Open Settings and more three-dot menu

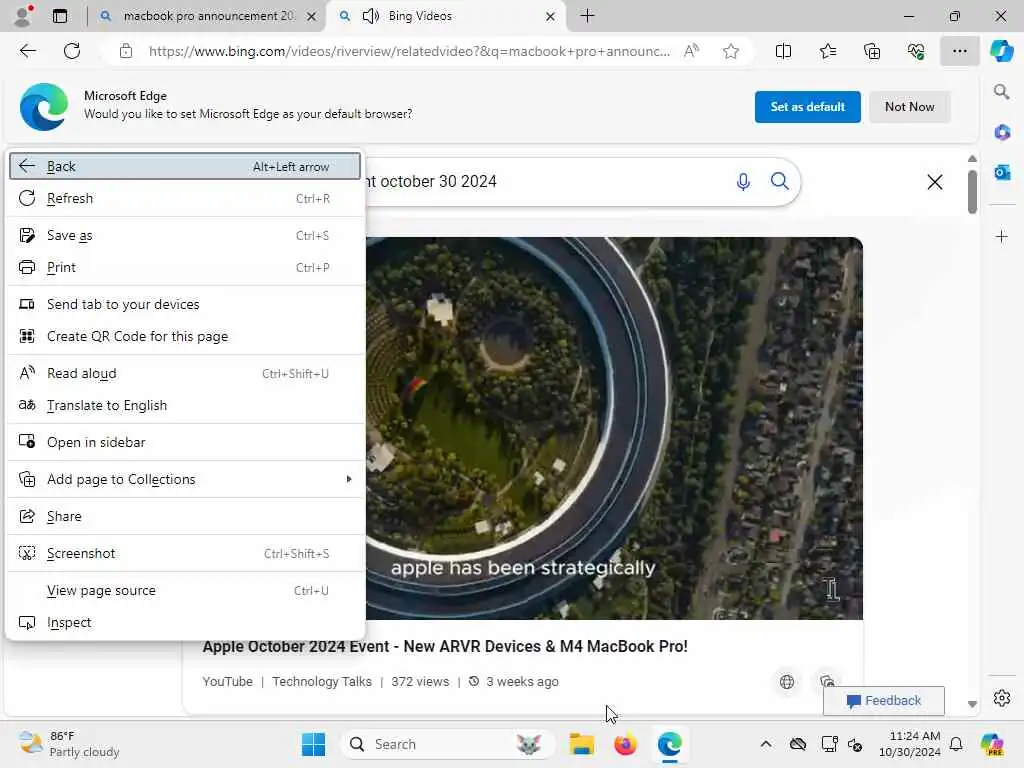[x=959, y=51]
